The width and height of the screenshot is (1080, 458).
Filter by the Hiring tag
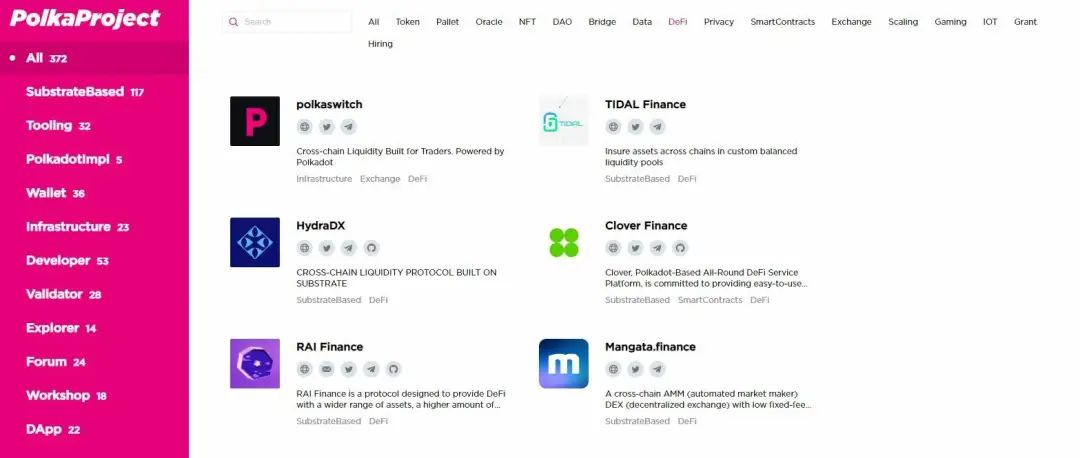tap(380, 44)
